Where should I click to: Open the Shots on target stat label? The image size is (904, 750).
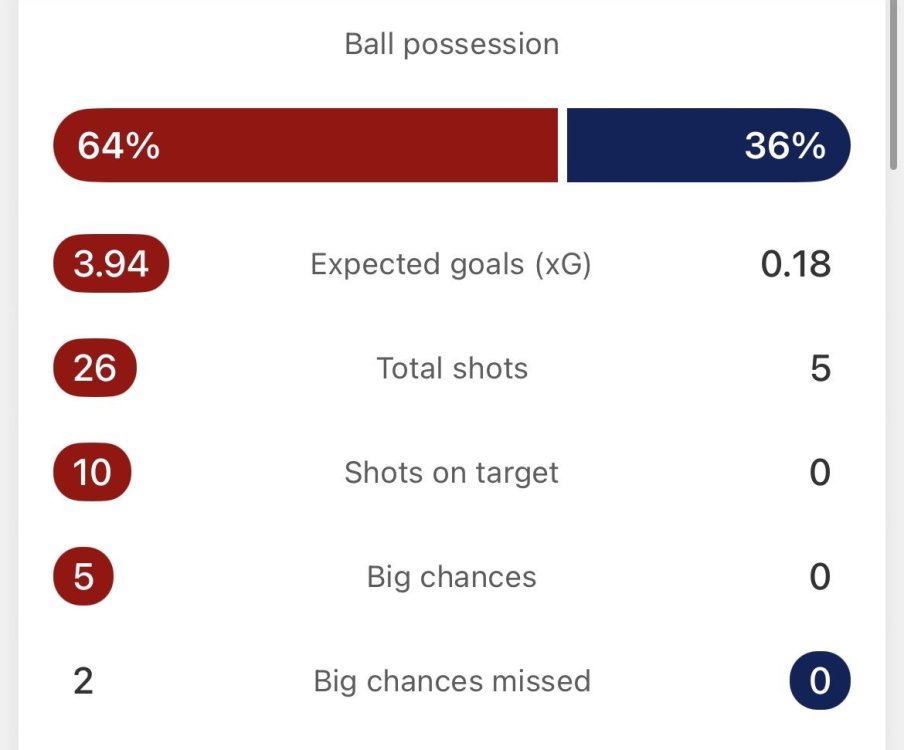451,472
